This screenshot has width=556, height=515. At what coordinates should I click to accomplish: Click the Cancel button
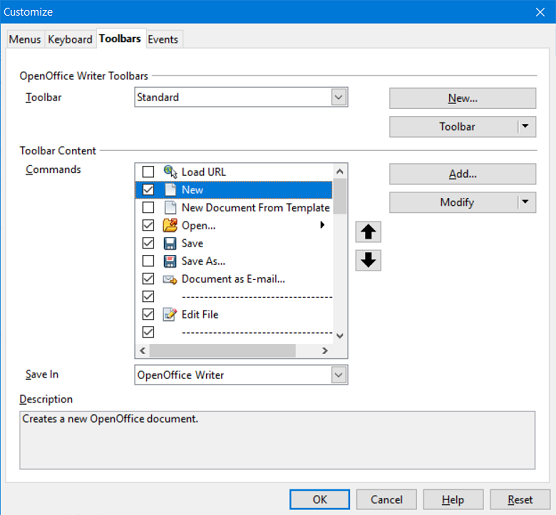[386, 499]
